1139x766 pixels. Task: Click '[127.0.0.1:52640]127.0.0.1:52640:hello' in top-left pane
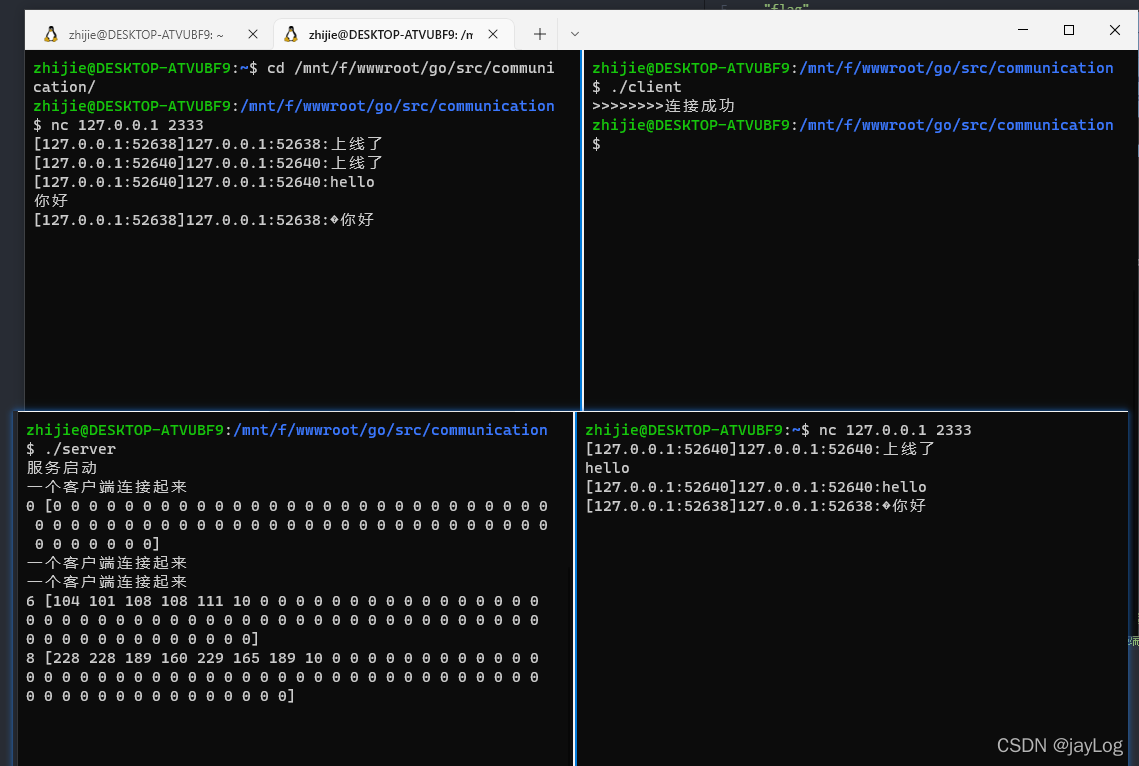tap(204, 182)
